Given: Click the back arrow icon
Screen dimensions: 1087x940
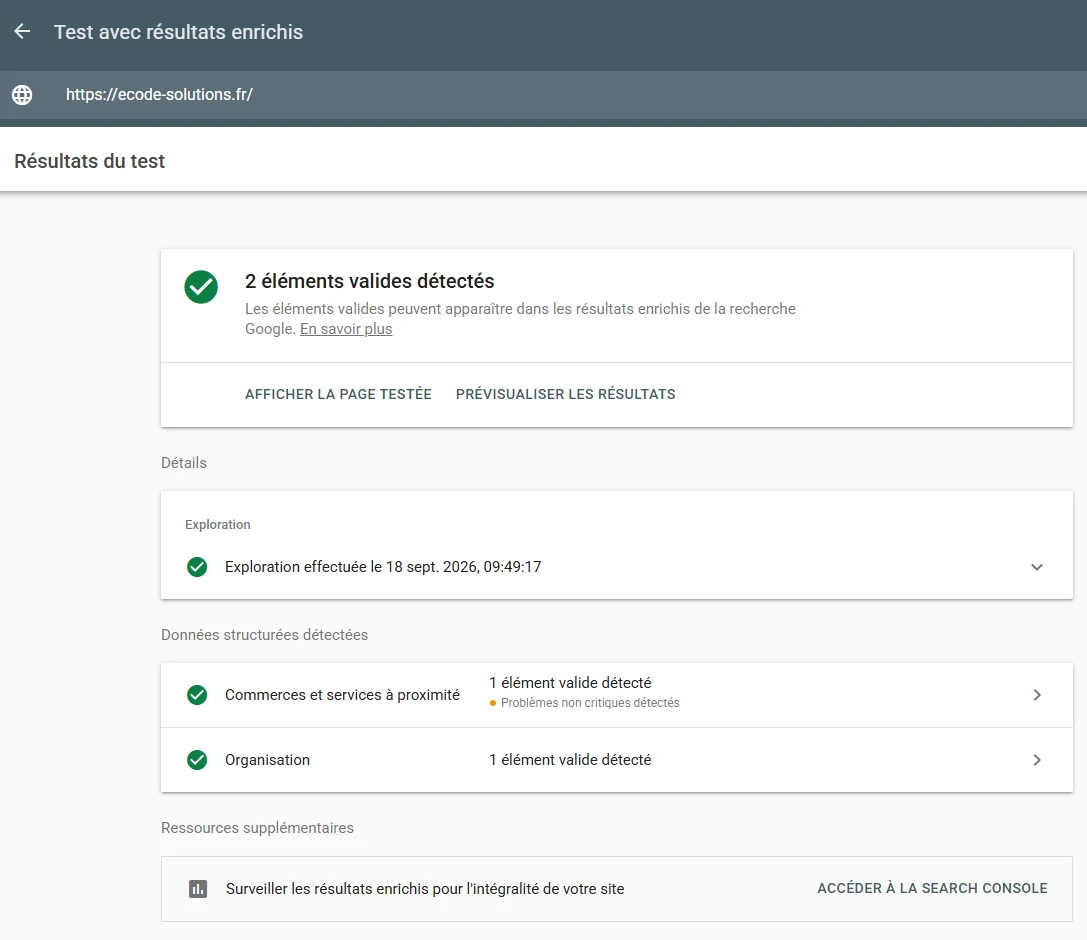Looking at the screenshot, I should 22,31.
